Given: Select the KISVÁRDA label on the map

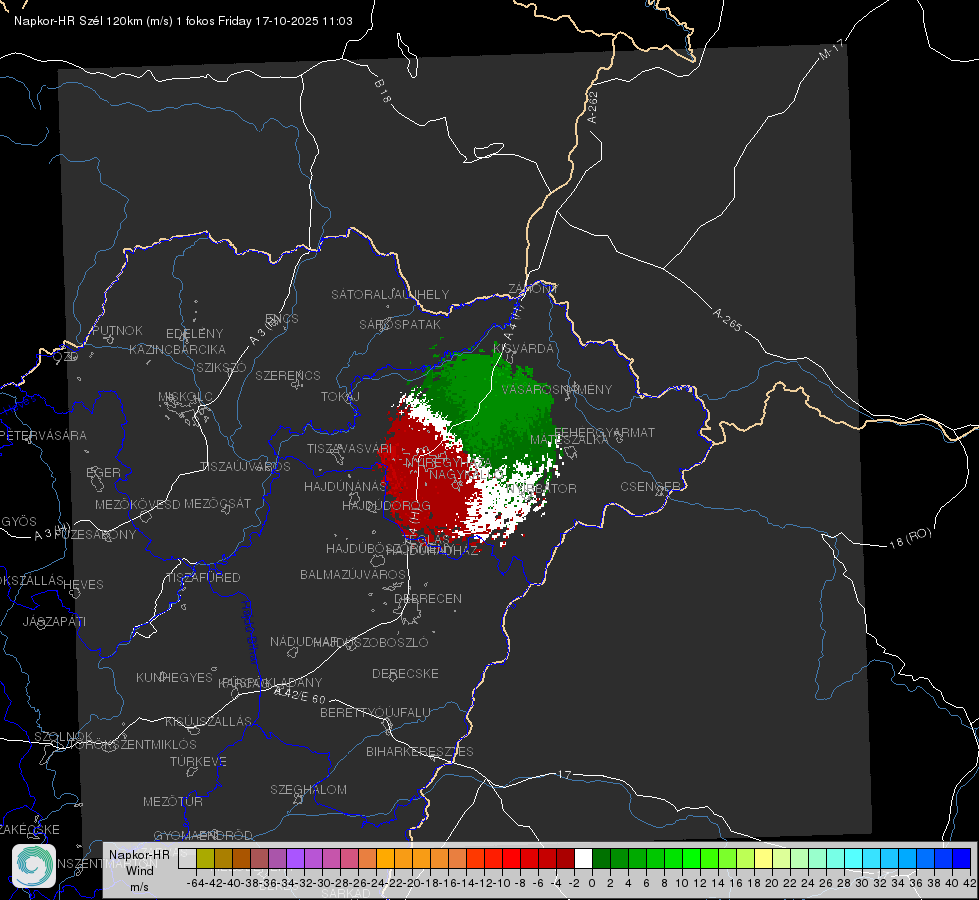Looking at the screenshot, I should pos(524,348).
